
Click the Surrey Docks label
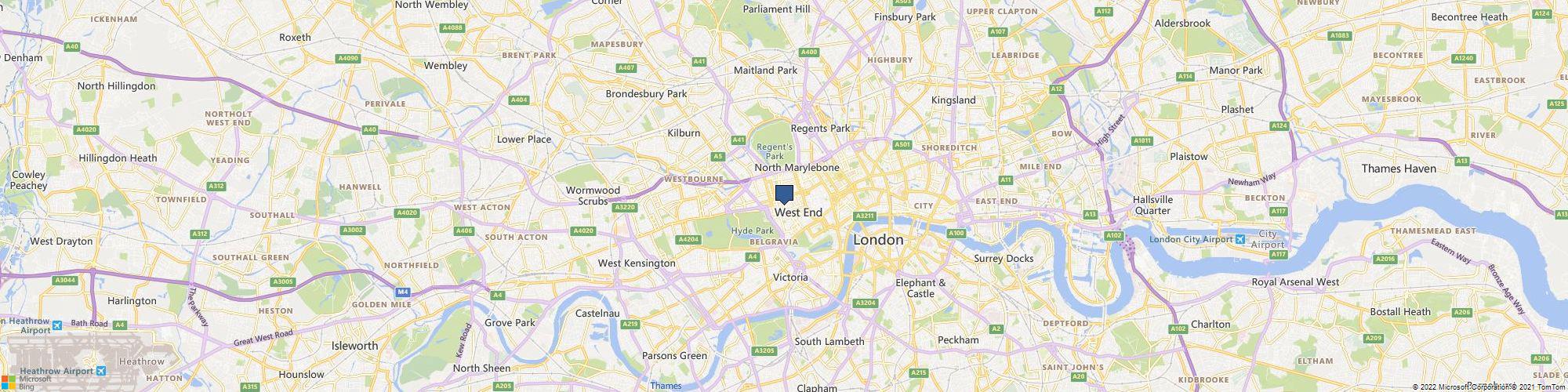click(1004, 258)
